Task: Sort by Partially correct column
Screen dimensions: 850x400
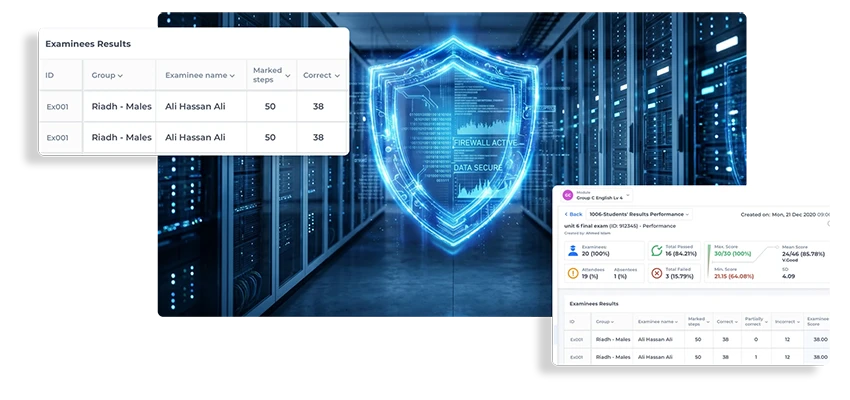Action: click(x=756, y=322)
